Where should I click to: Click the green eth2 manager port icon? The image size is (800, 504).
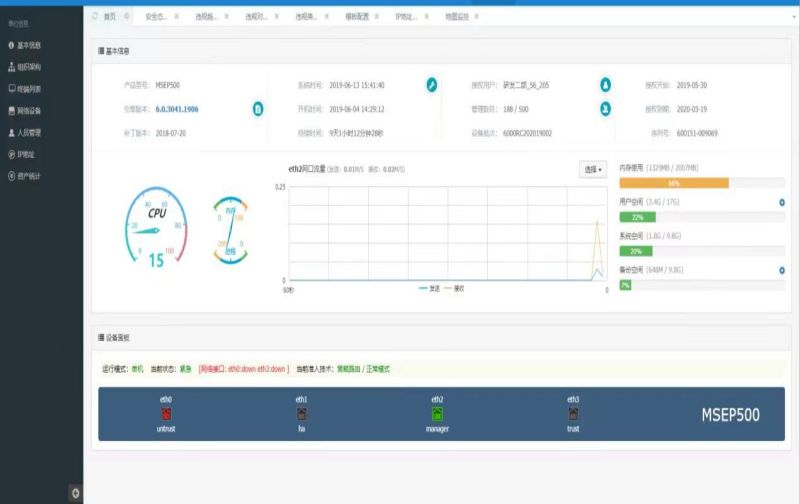click(437, 414)
